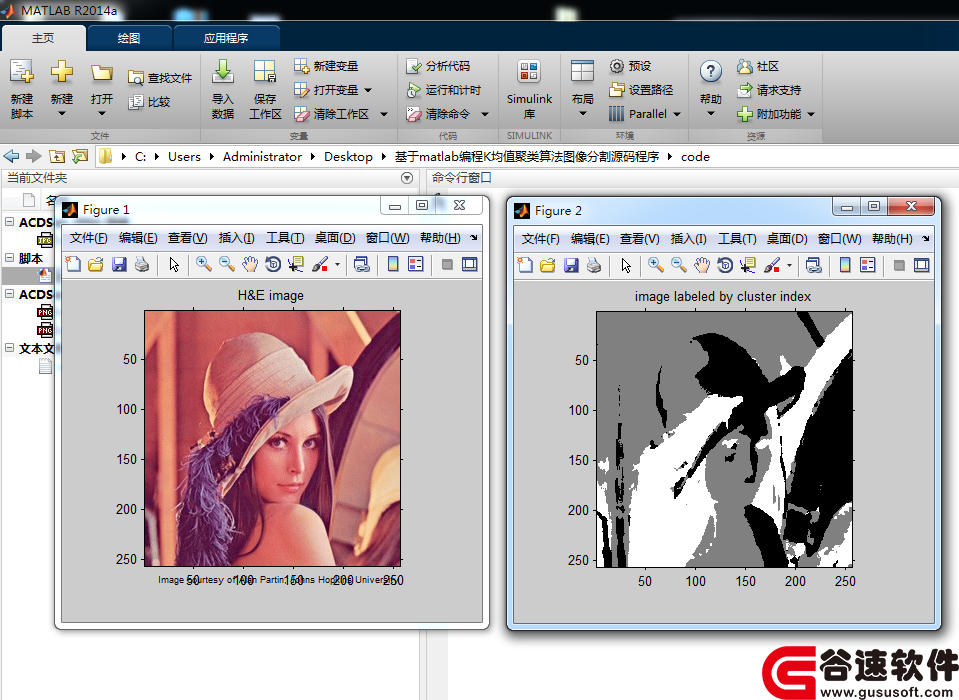Print Figure 2 using the printer icon
The image size is (959, 700).
594,265
